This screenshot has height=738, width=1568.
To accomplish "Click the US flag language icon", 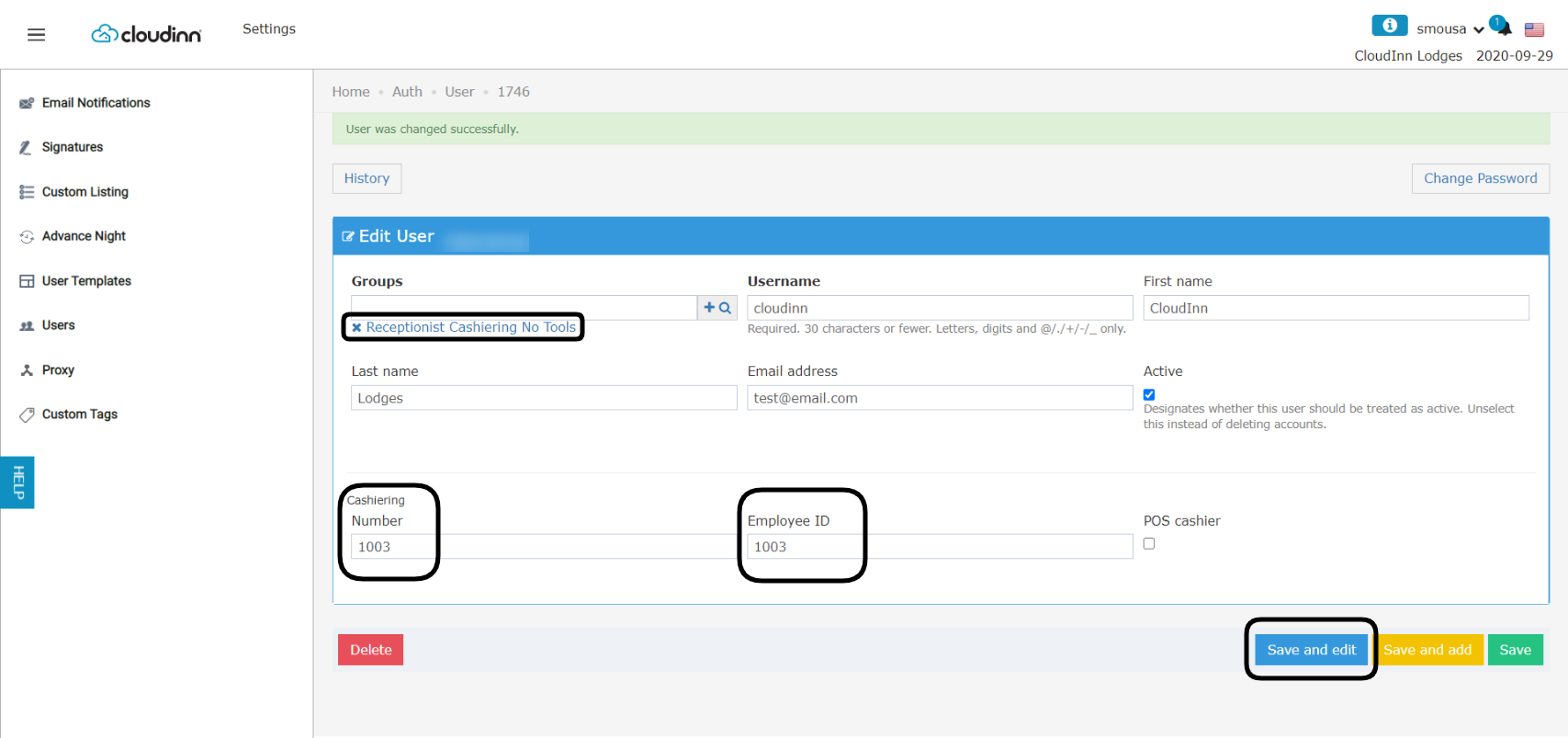I will click(1534, 30).
